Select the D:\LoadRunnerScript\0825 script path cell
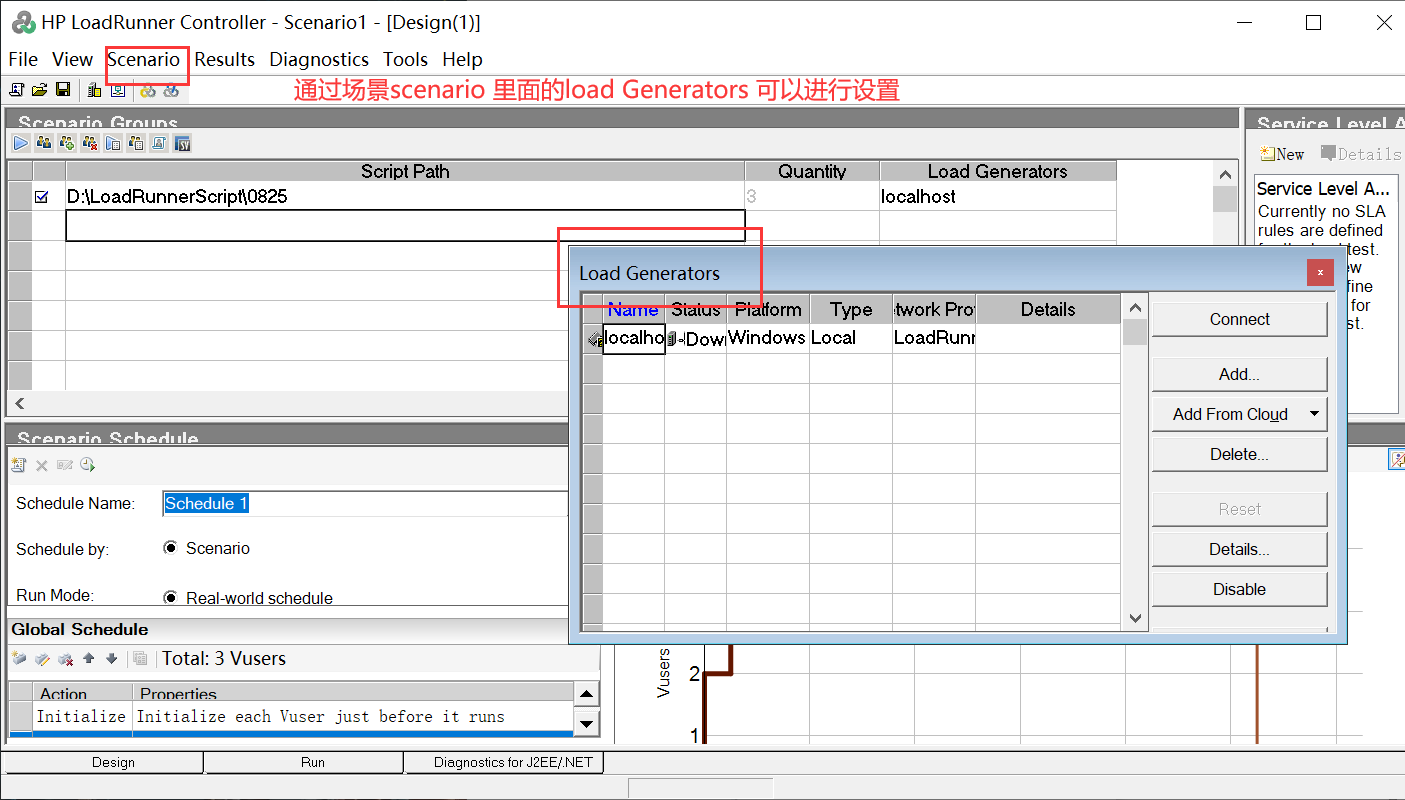The height and width of the screenshot is (800, 1405). point(405,197)
